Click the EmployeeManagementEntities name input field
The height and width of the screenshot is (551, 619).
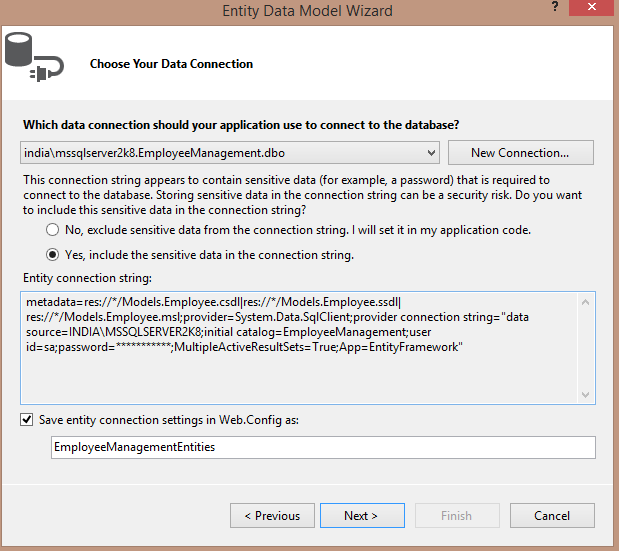pyautogui.click(x=322, y=448)
